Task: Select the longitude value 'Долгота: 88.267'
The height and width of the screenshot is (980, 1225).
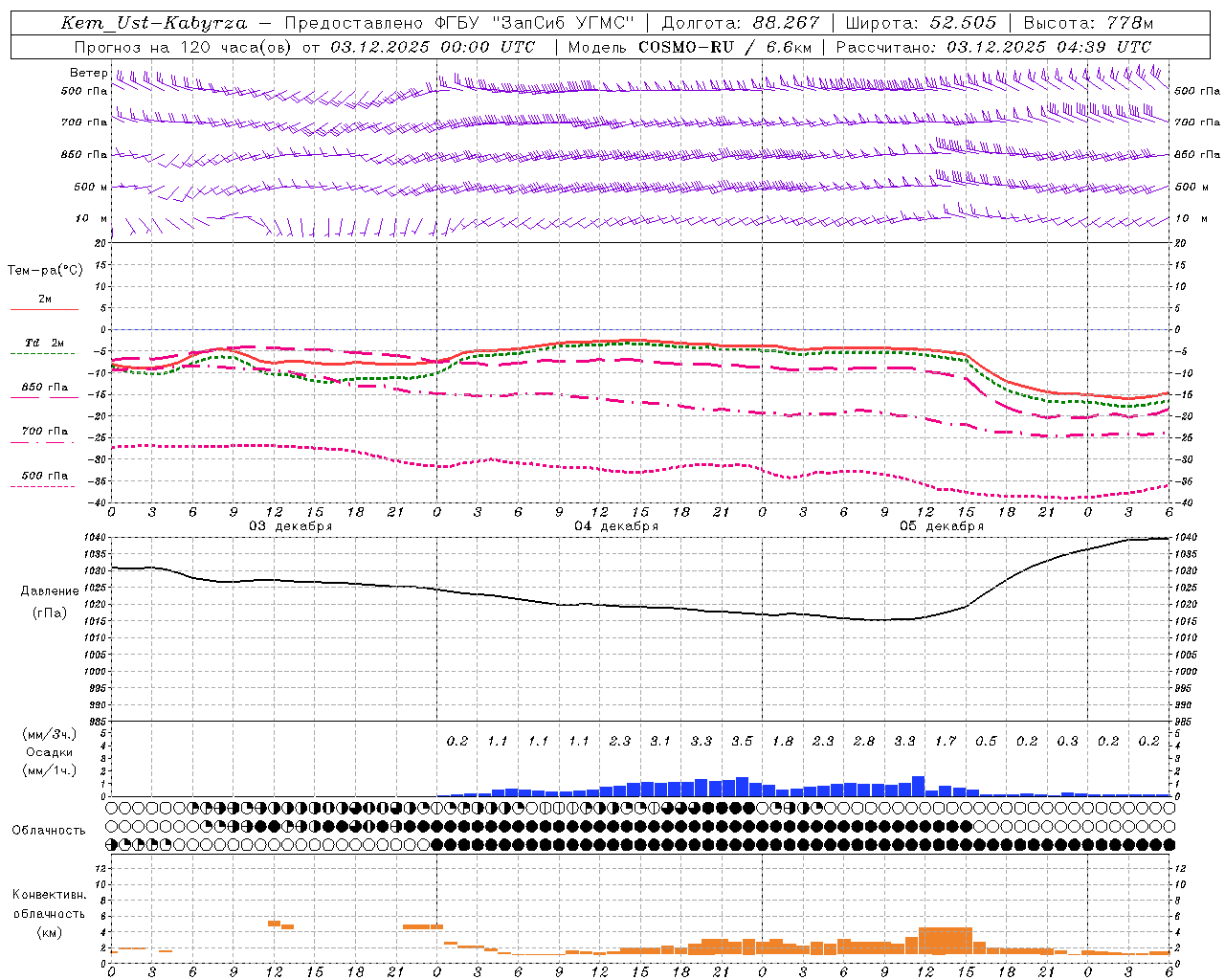Action: tap(741, 23)
